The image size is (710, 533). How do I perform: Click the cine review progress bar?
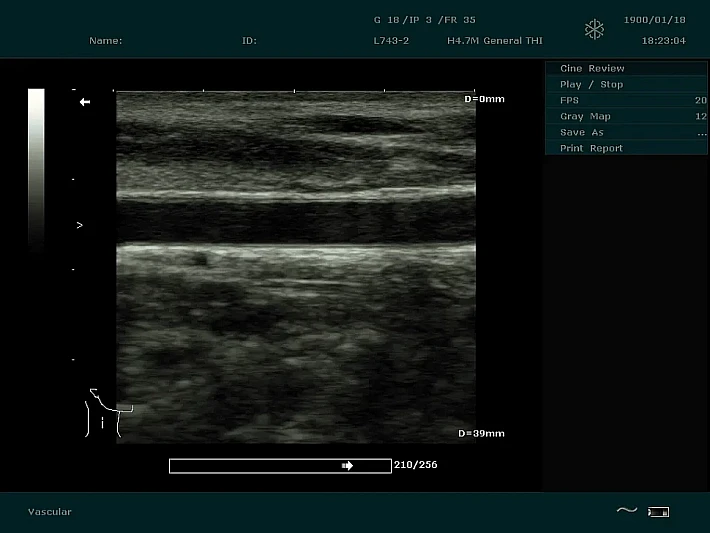[279, 465]
